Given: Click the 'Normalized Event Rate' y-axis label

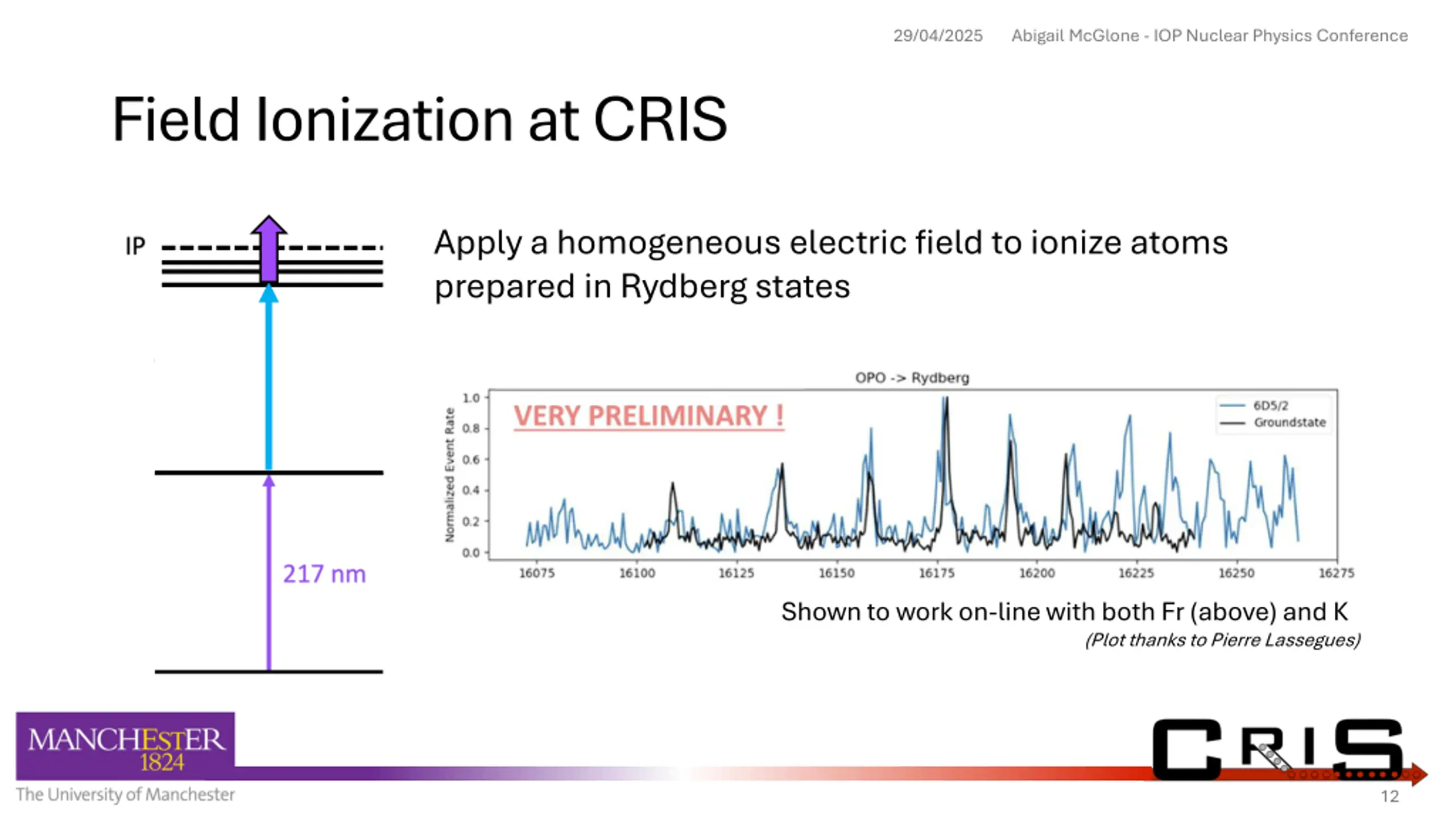Looking at the screenshot, I should point(450,475).
